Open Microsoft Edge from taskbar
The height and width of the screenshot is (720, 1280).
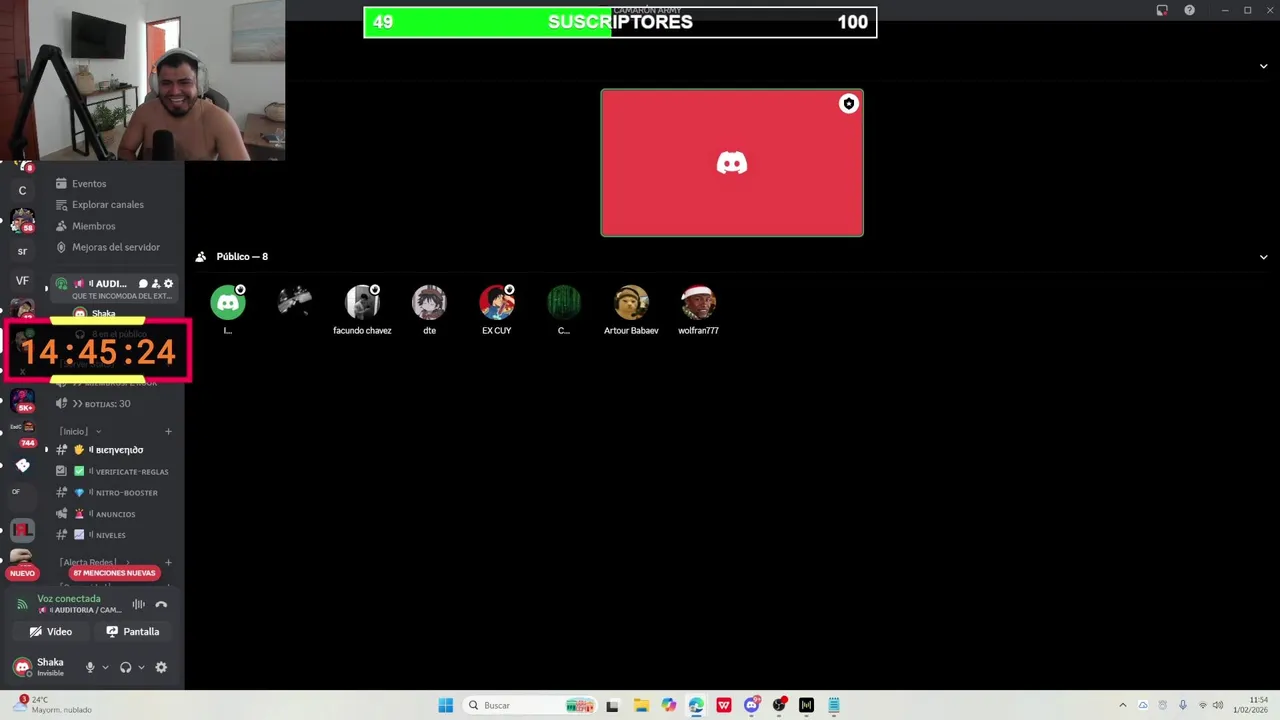[696, 705]
